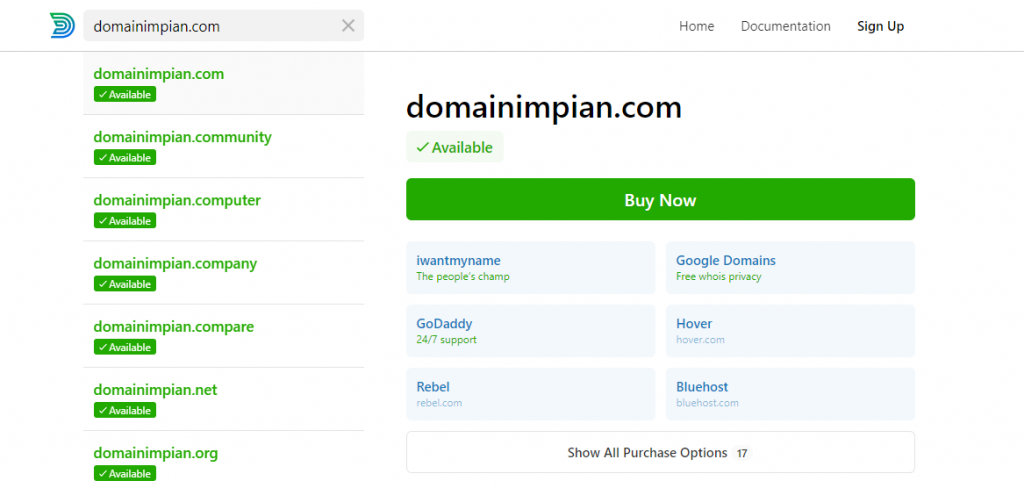
Task: Select domainimpian.community result
Action: click(223, 146)
